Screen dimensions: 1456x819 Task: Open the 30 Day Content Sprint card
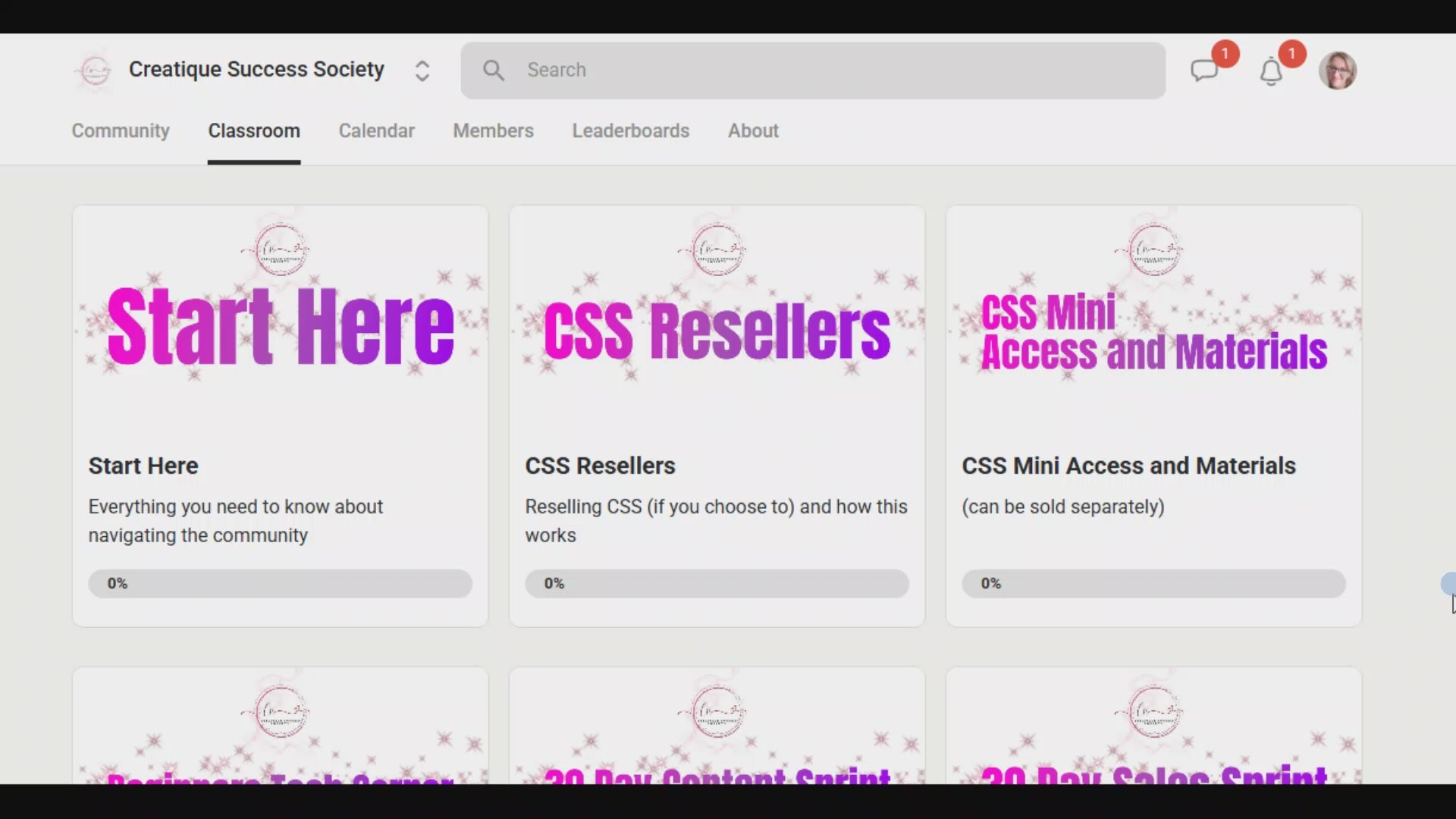717,728
